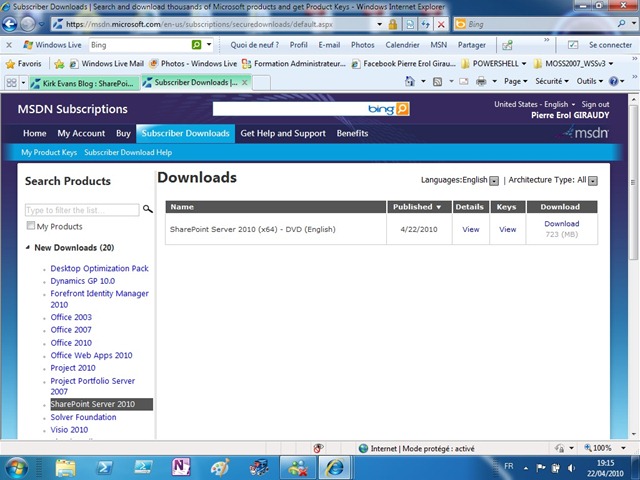The width and height of the screenshot is (640, 480).
Task: Click the add to favorites bar star icon
Action: (59, 64)
